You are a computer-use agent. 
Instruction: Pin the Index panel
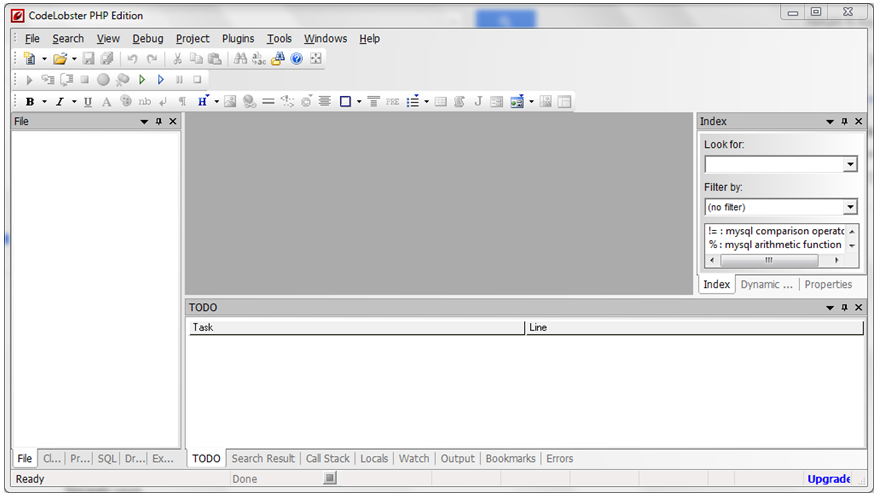point(844,121)
